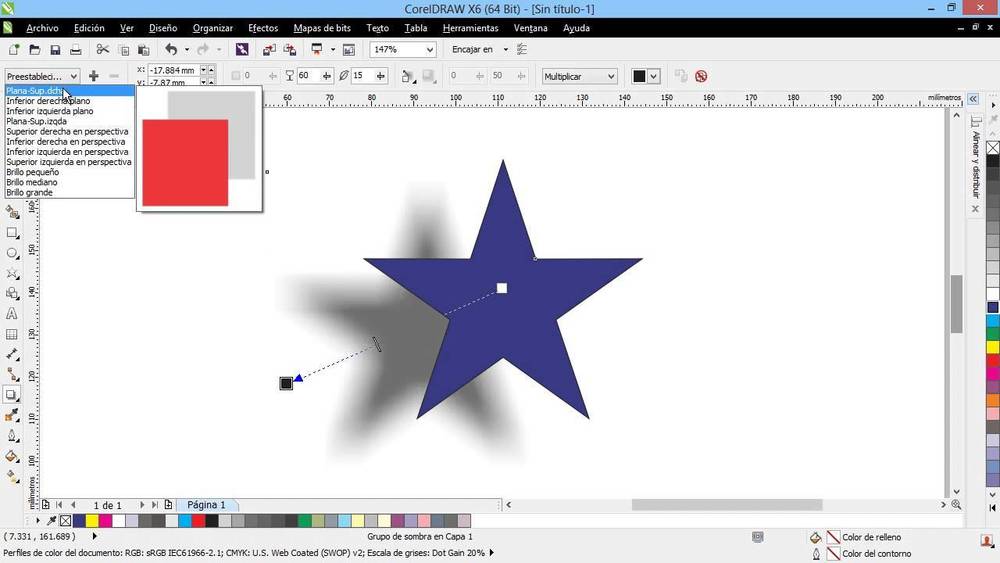Open the Efectos menu
Screen dimensions: 1000x563
[x=263, y=28]
